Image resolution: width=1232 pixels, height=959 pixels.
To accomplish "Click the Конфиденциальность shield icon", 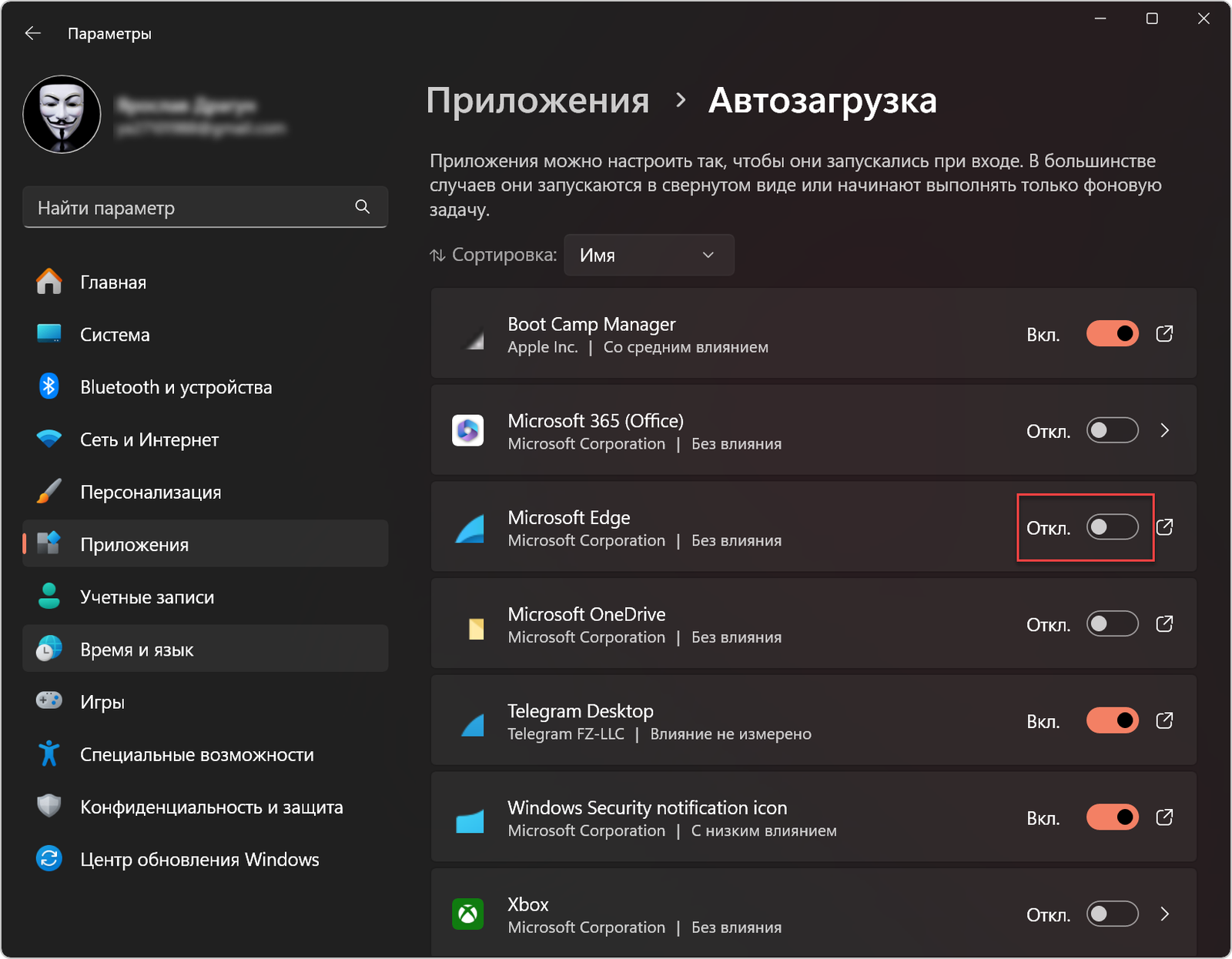I will [x=49, y=806].
